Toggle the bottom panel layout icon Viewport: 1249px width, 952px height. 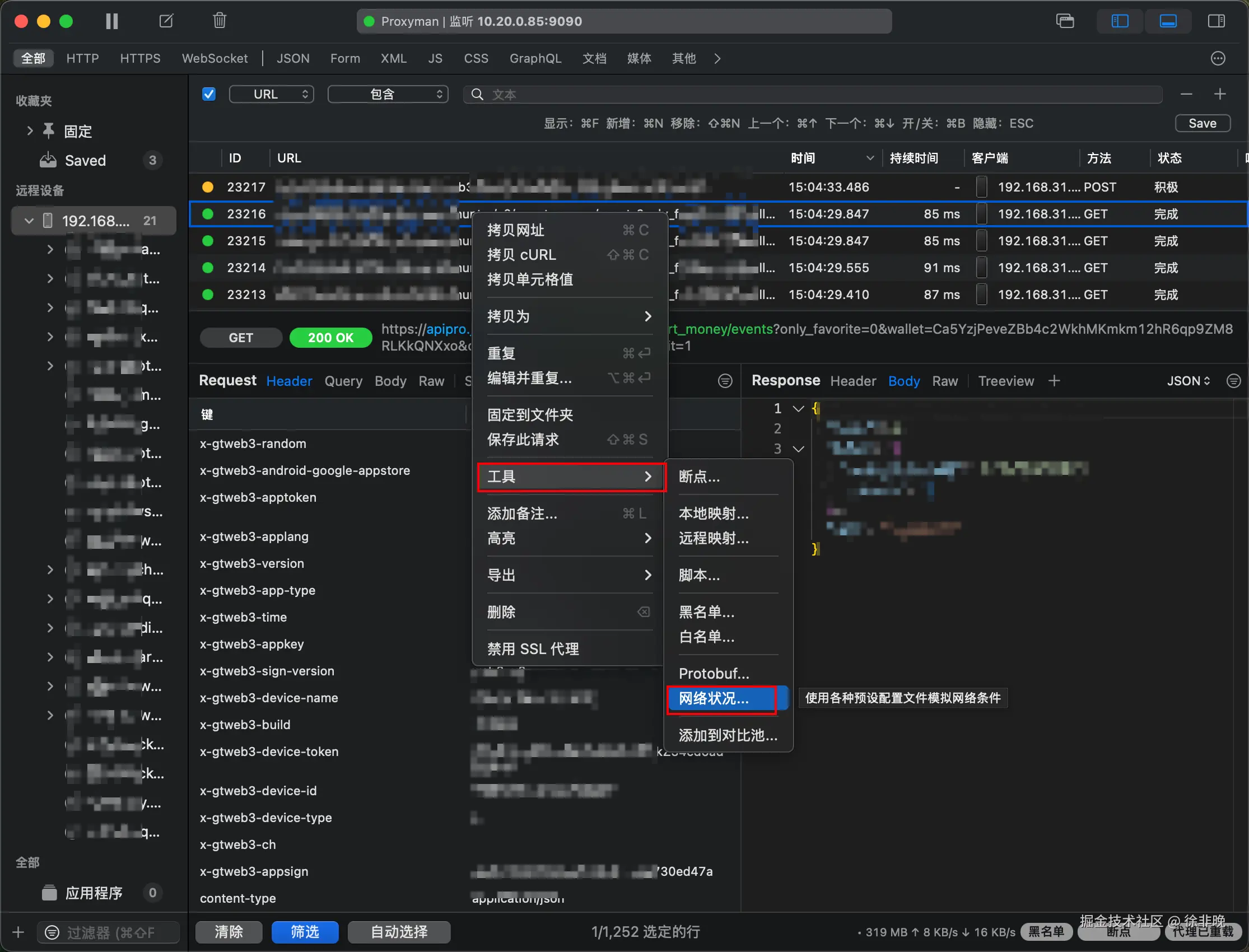[1168, 21]
